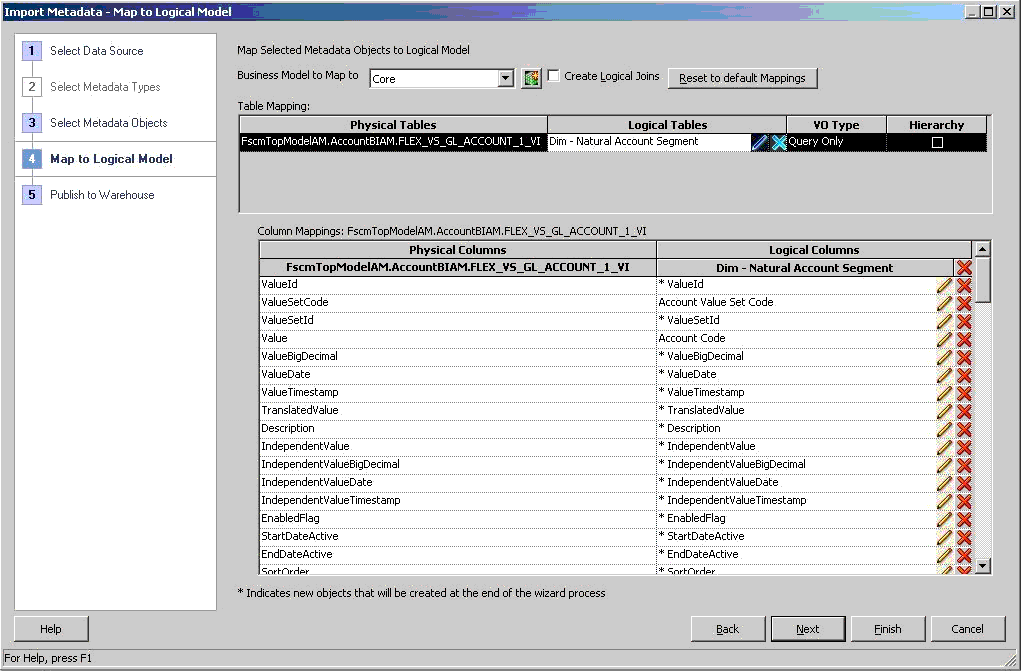Click the Help button
The height and width of the screenshot is (671, 1021).
(x=51, y=629)
